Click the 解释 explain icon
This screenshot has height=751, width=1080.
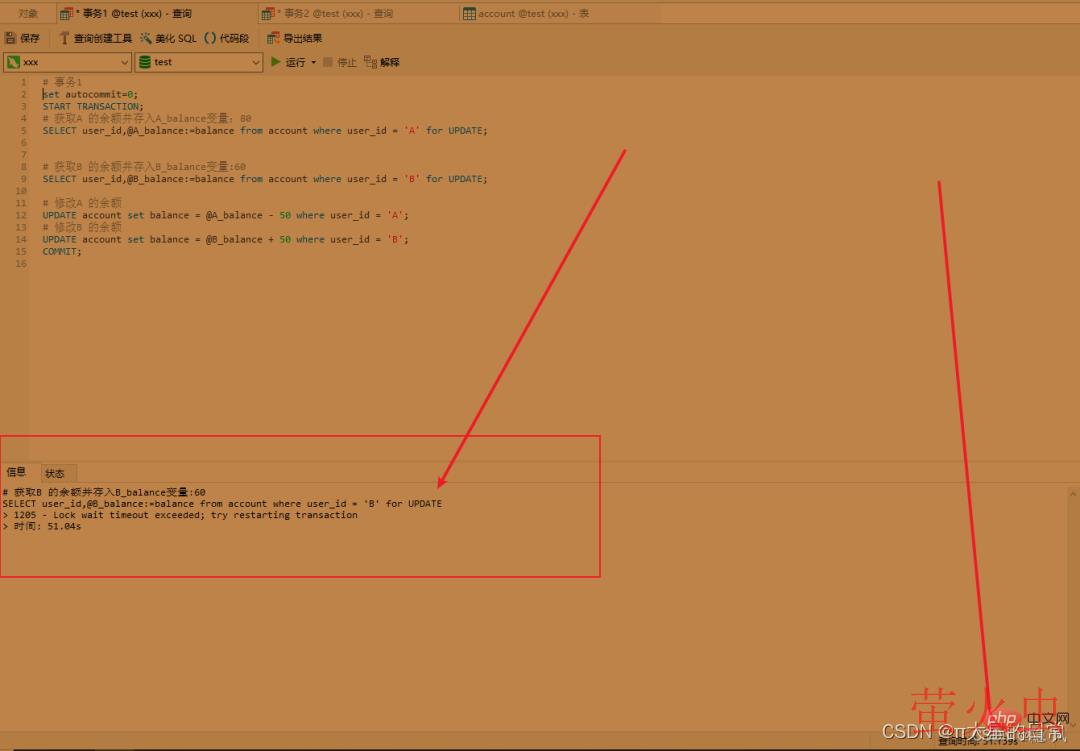pos(371,62)
